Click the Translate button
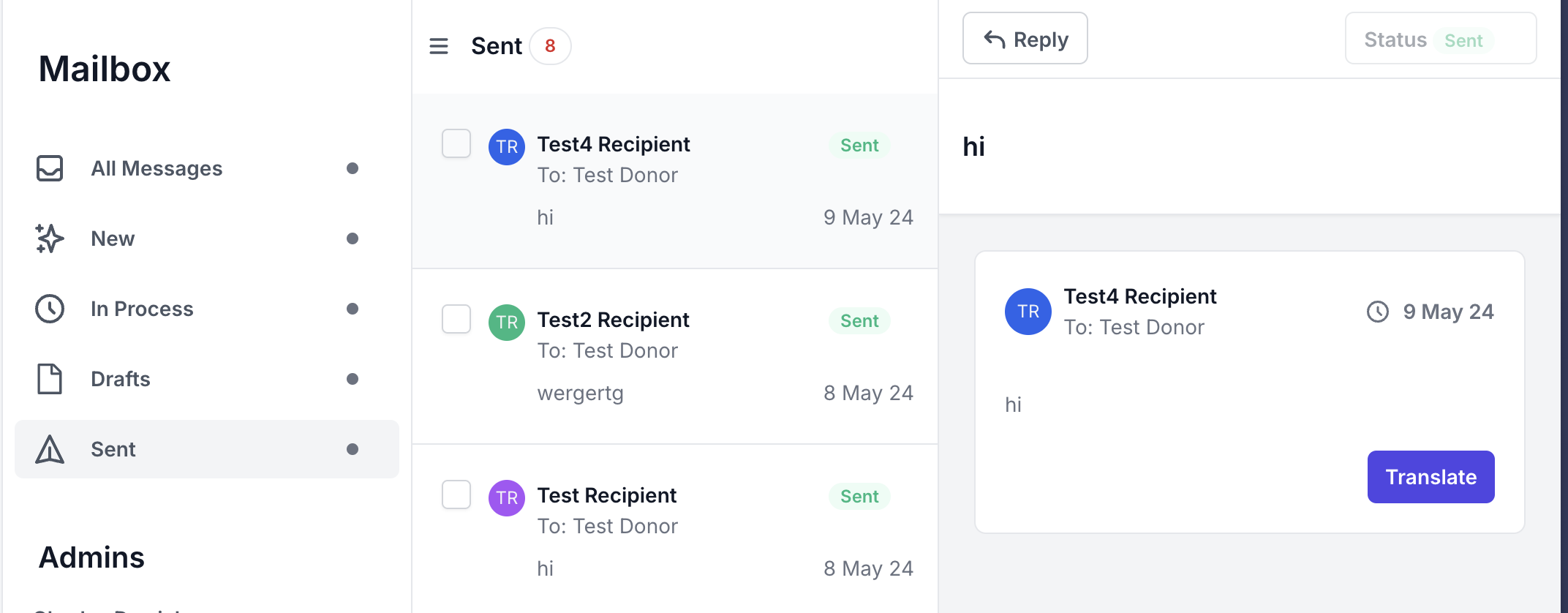Screen dimensions: 1568x613 coord(1431,477)
